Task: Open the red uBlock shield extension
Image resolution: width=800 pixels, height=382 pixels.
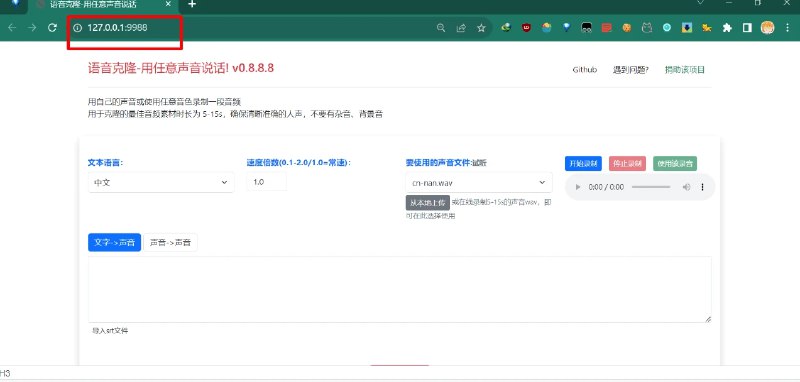Action: coord(527,28)
